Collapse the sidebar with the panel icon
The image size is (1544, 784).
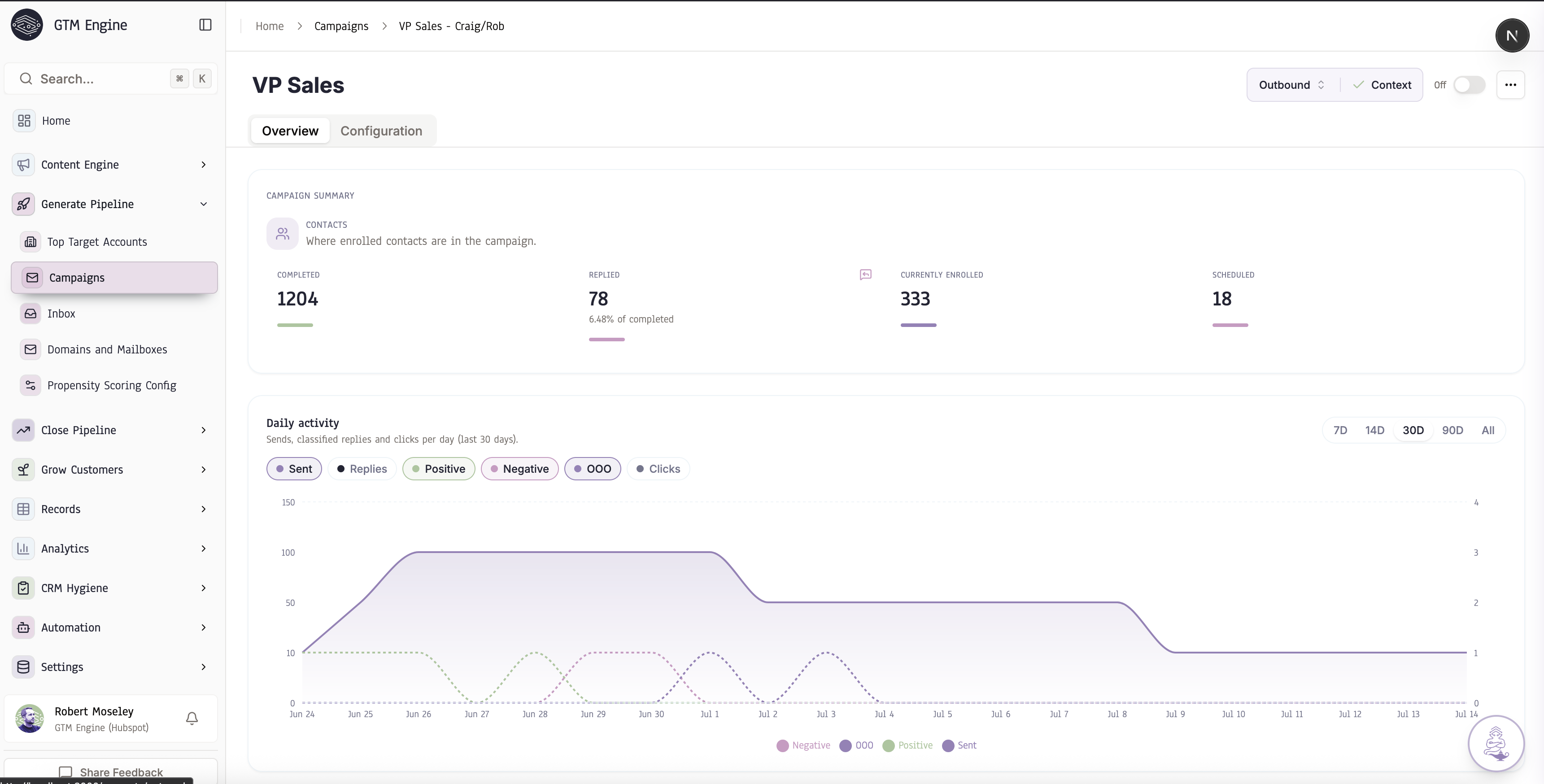205,25
